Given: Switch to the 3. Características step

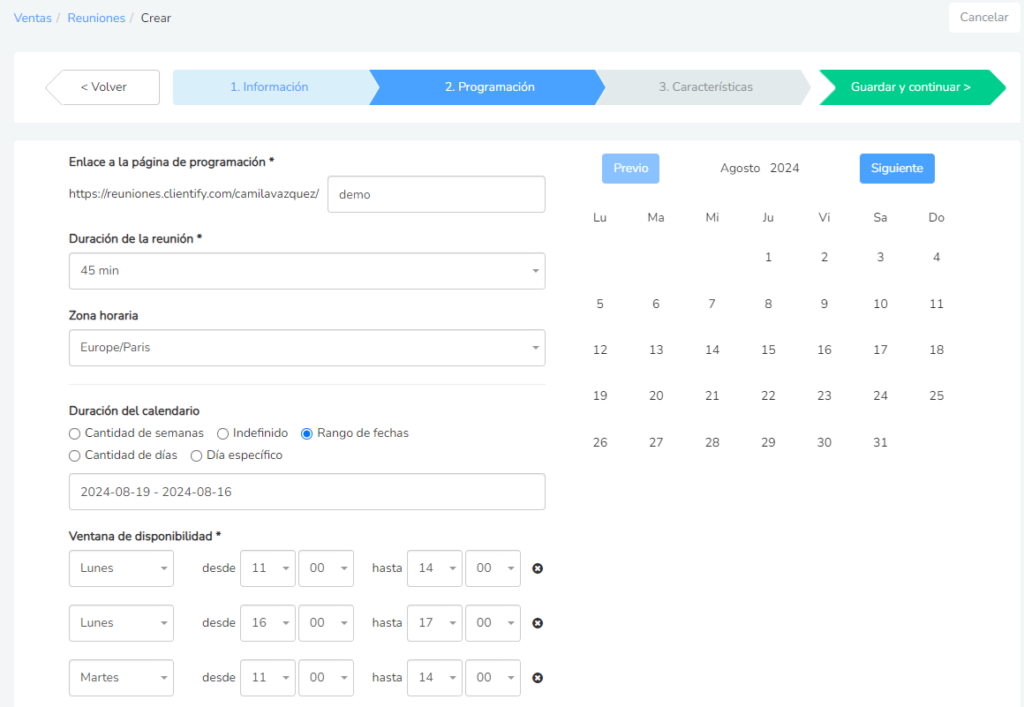Looking at the screenshot, I should tap(705, 87).
